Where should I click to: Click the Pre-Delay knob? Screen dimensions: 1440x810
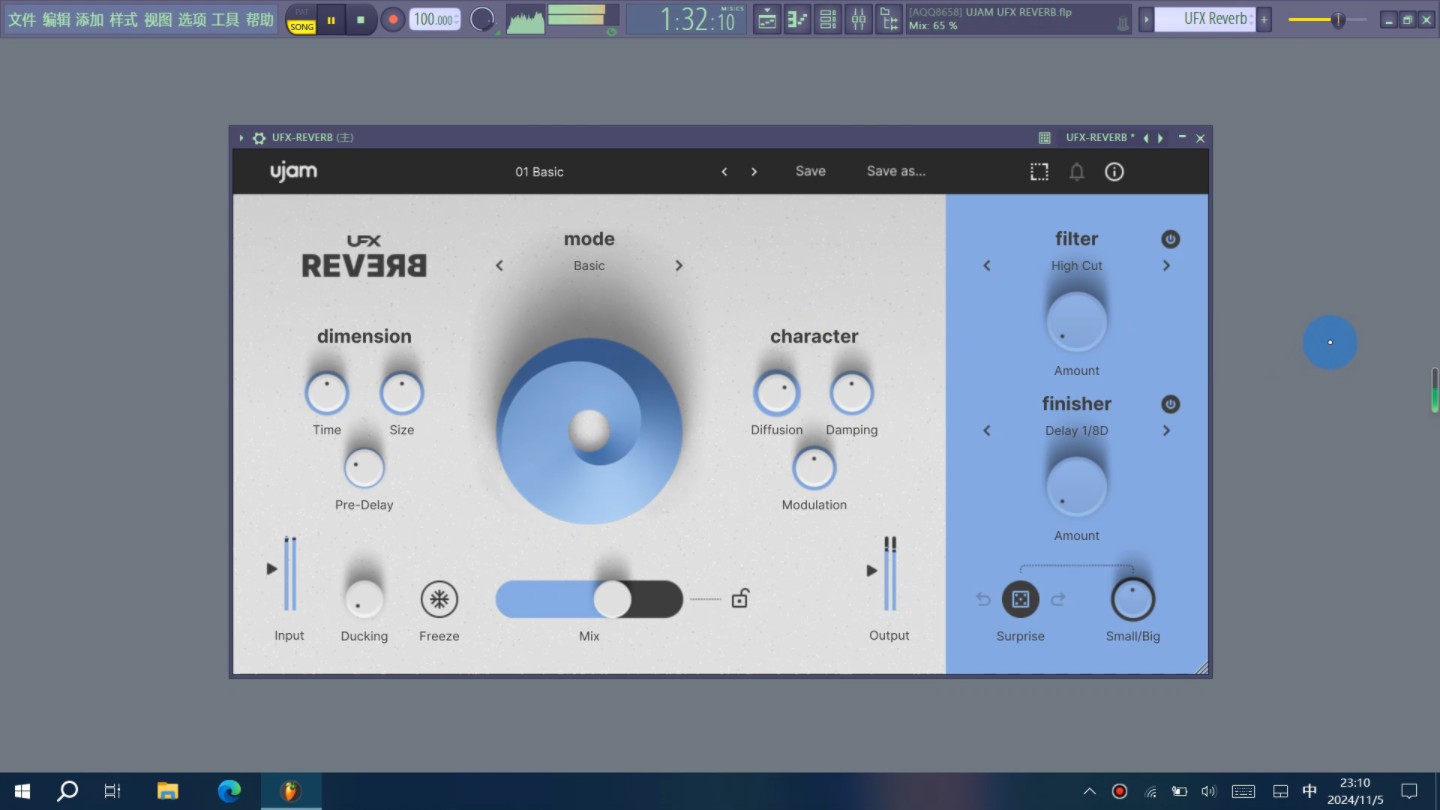click(364, 468)
